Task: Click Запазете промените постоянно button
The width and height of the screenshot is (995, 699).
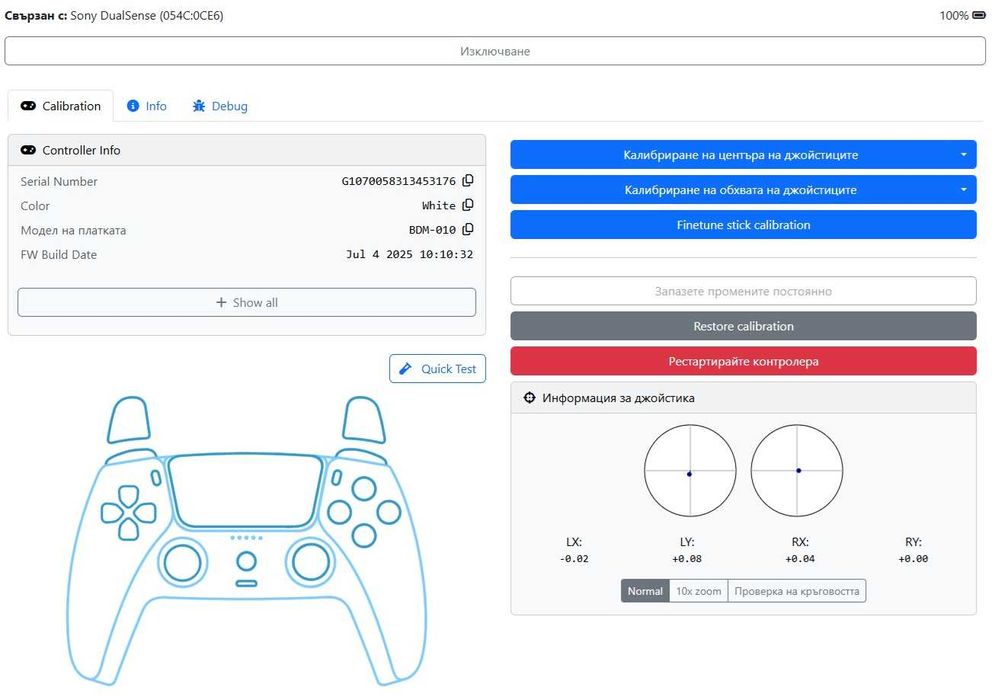Action: [x=743, y=291]
